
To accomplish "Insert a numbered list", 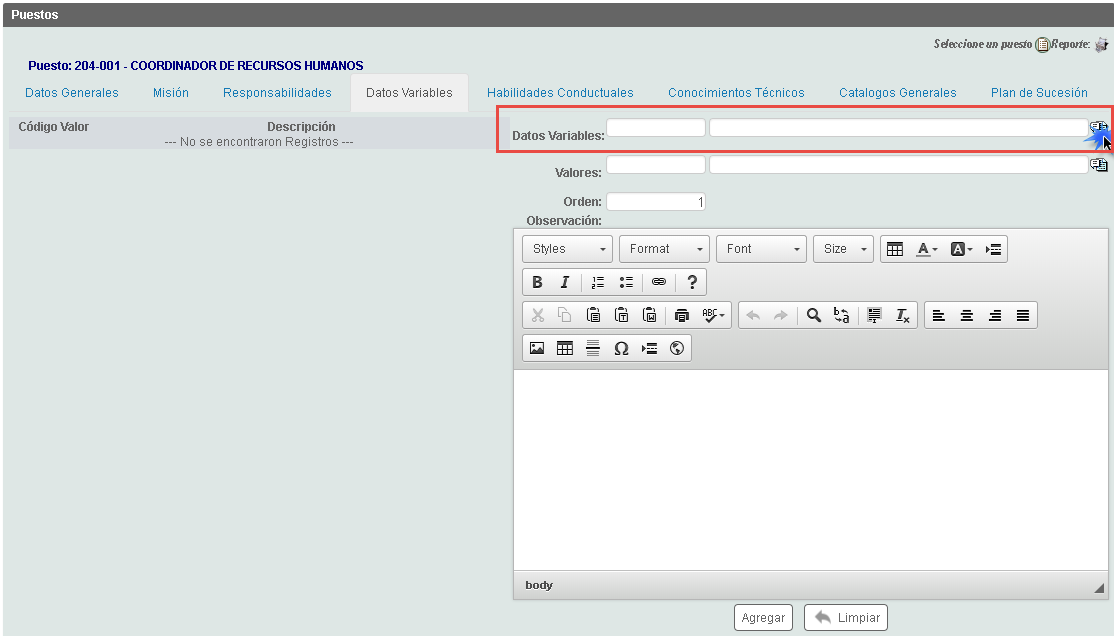I will pos(597,283).
